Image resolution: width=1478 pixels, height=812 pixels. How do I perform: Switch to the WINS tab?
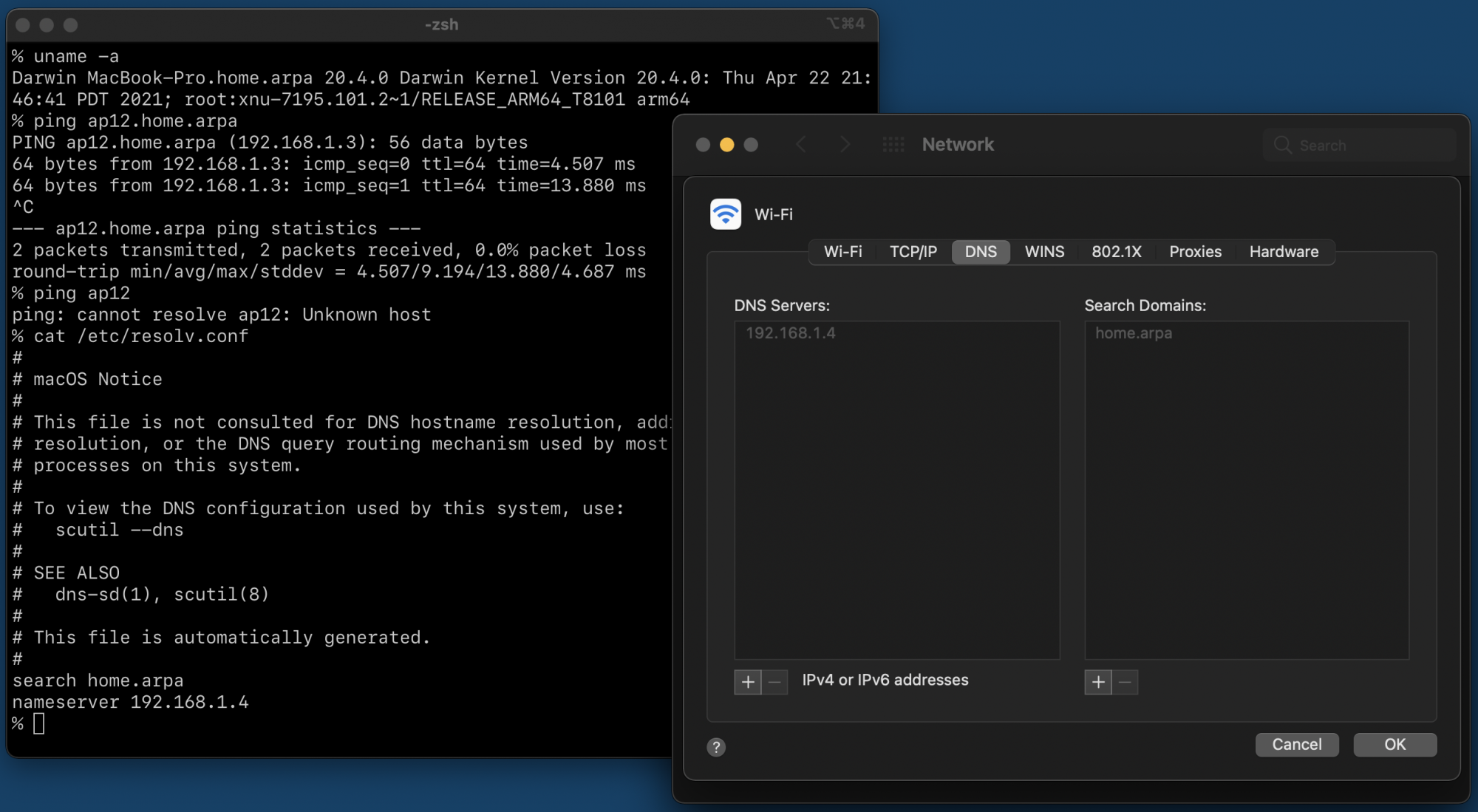(1044, 252)
